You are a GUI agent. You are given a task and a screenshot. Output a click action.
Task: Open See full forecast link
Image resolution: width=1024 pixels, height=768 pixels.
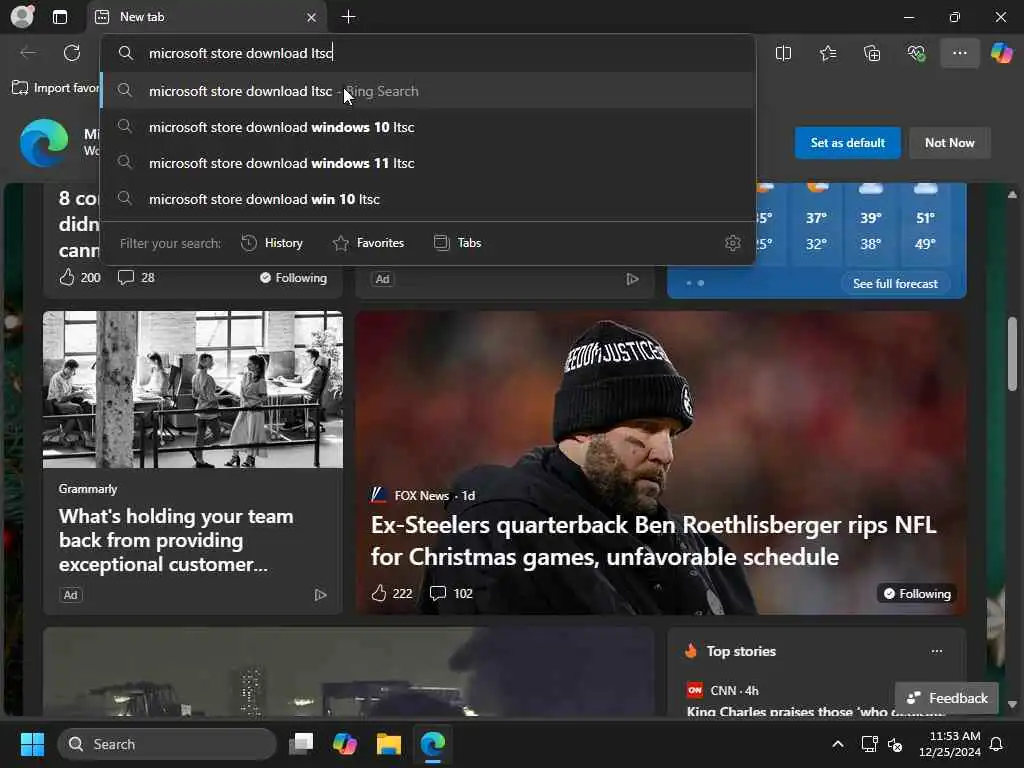pos(895,283)
